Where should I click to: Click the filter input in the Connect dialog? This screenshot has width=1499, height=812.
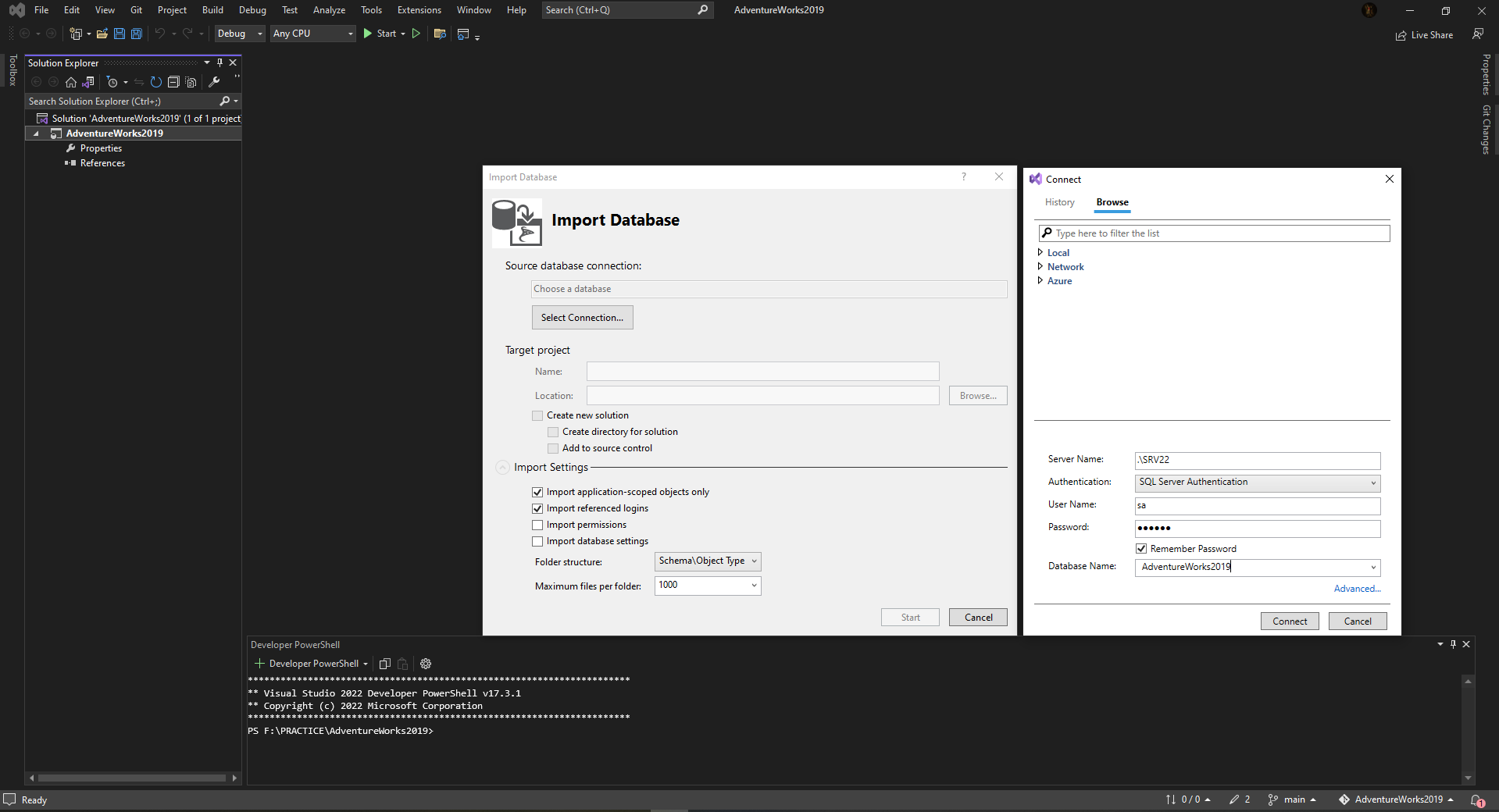click(1212, 233)
